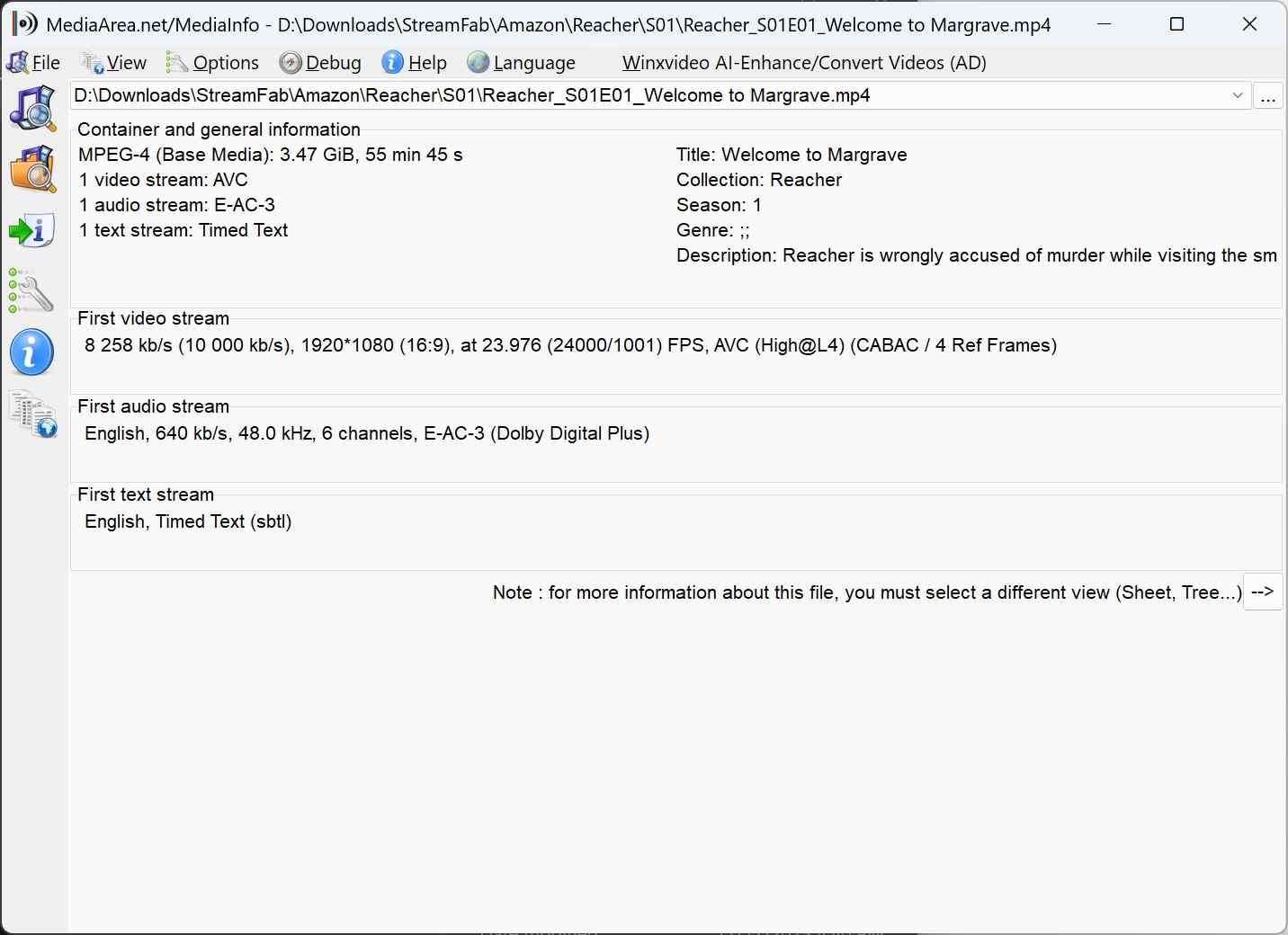This screenshot has height=935, width=1288.
Task: Maximize the MediaInfo window
Action: [x=1176, y=24]
